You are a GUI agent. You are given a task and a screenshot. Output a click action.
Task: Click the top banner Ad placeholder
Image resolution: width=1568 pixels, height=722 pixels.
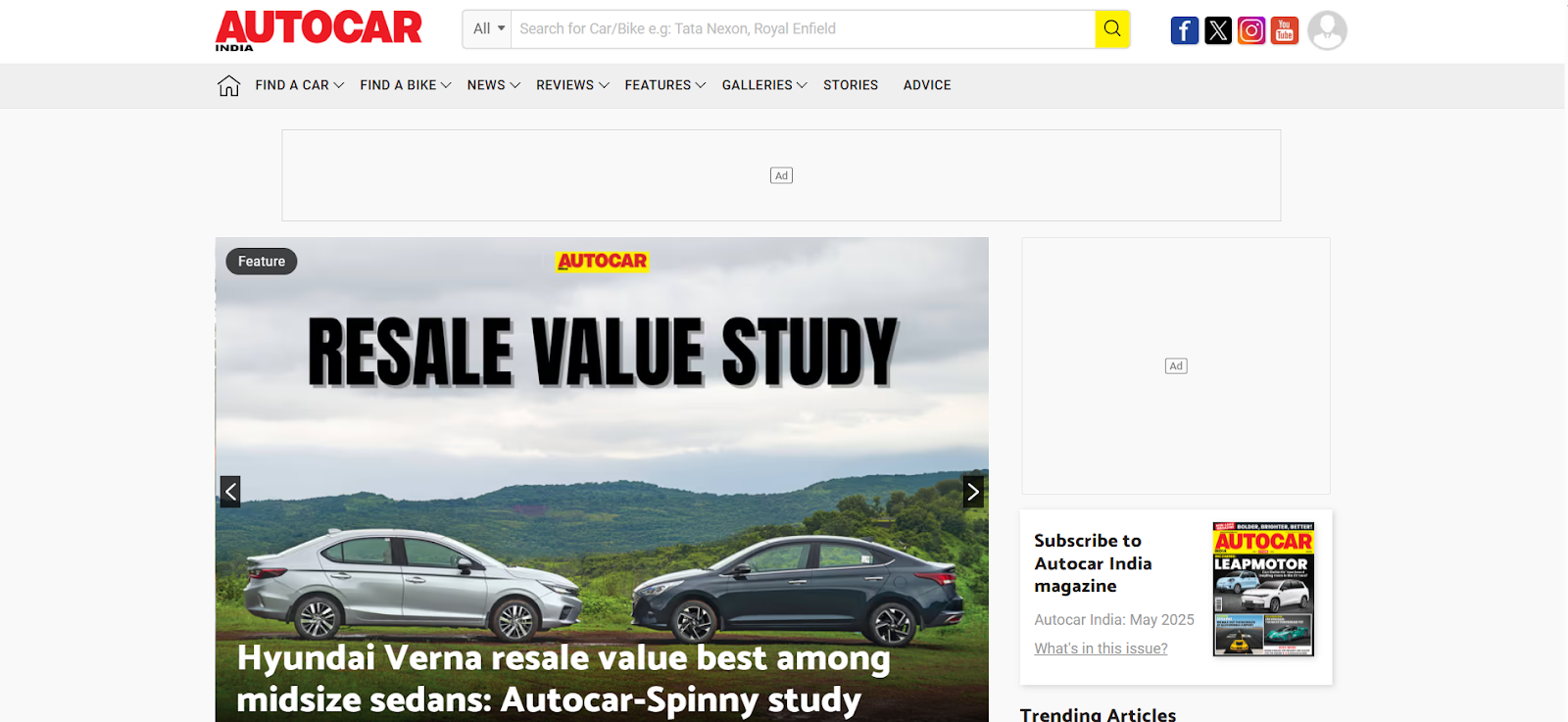pos(781,175)
